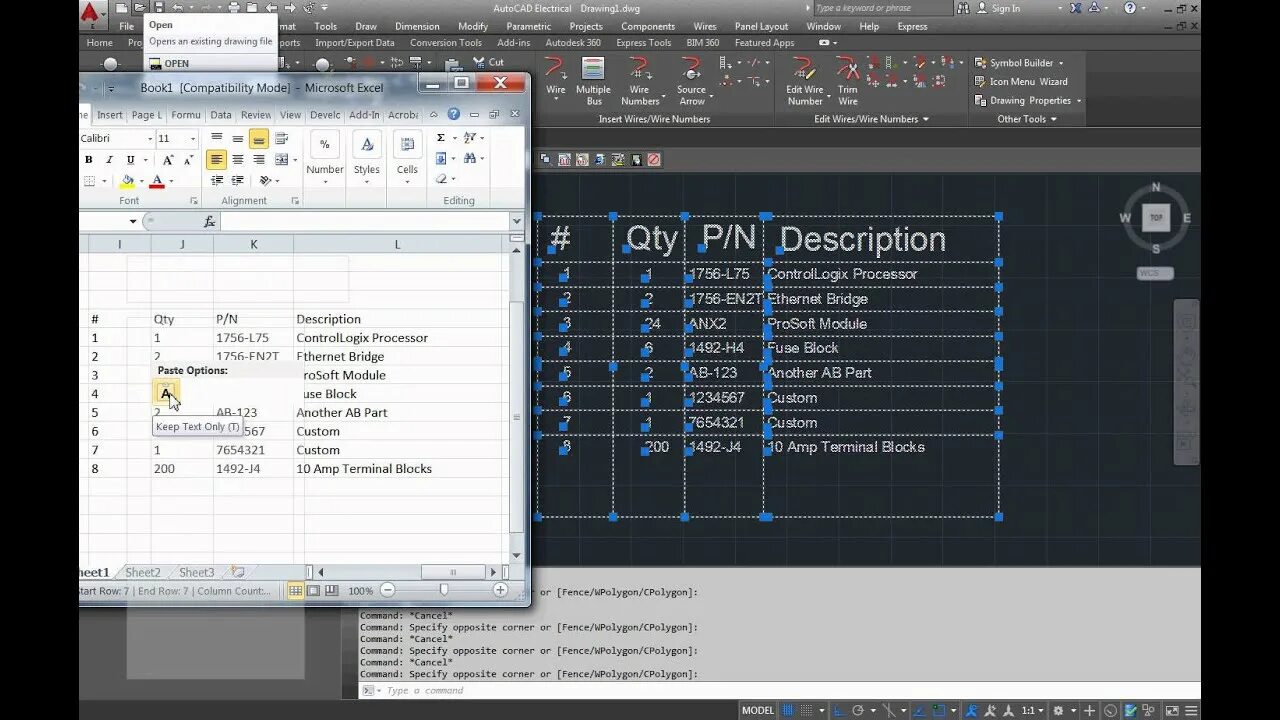Toggle Bottom Align in Excel
1280x720 pixels.
[259, 138]
